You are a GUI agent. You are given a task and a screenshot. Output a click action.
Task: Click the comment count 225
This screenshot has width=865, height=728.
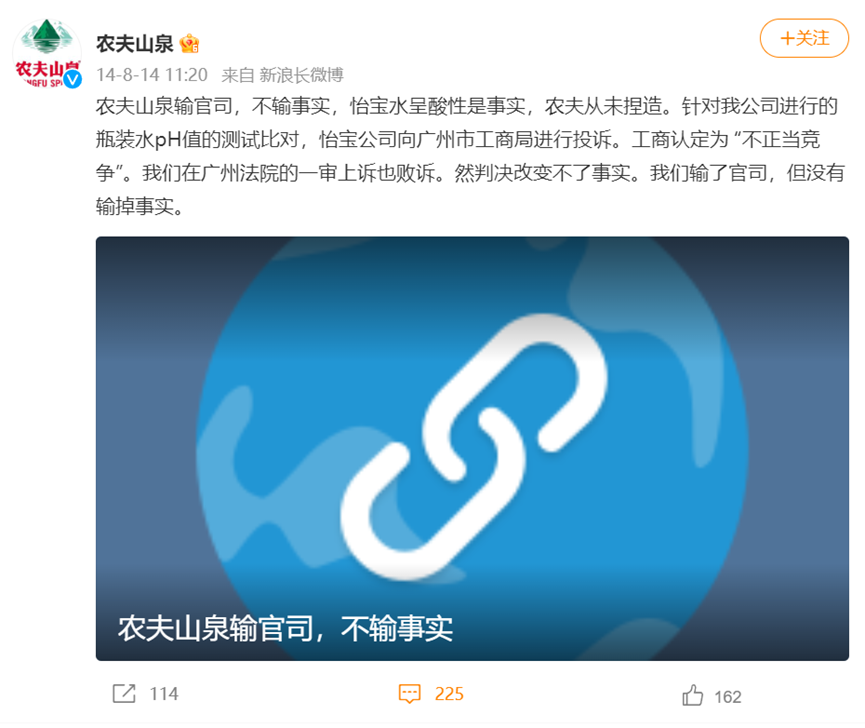click(449, 694)
